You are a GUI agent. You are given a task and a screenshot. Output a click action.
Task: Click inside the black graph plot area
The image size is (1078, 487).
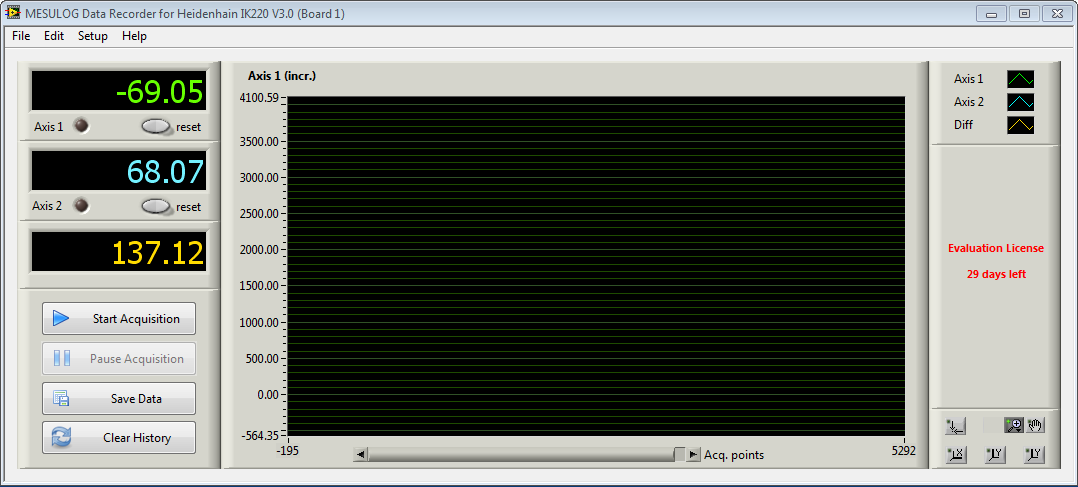(595, 266)
